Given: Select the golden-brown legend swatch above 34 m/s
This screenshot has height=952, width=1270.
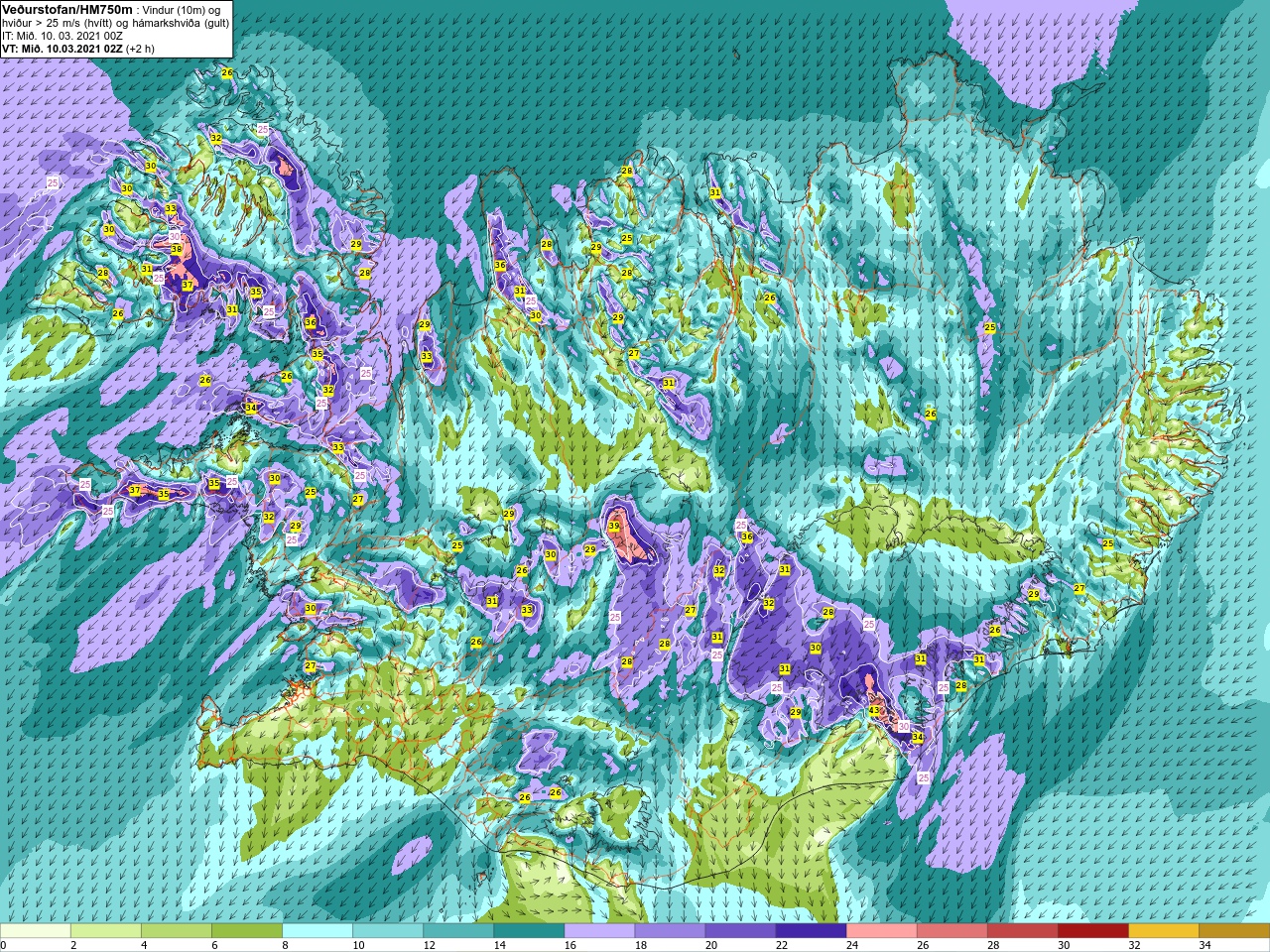Looking at the screenshot, I should pyautogui.click(x=1234, y=931).
